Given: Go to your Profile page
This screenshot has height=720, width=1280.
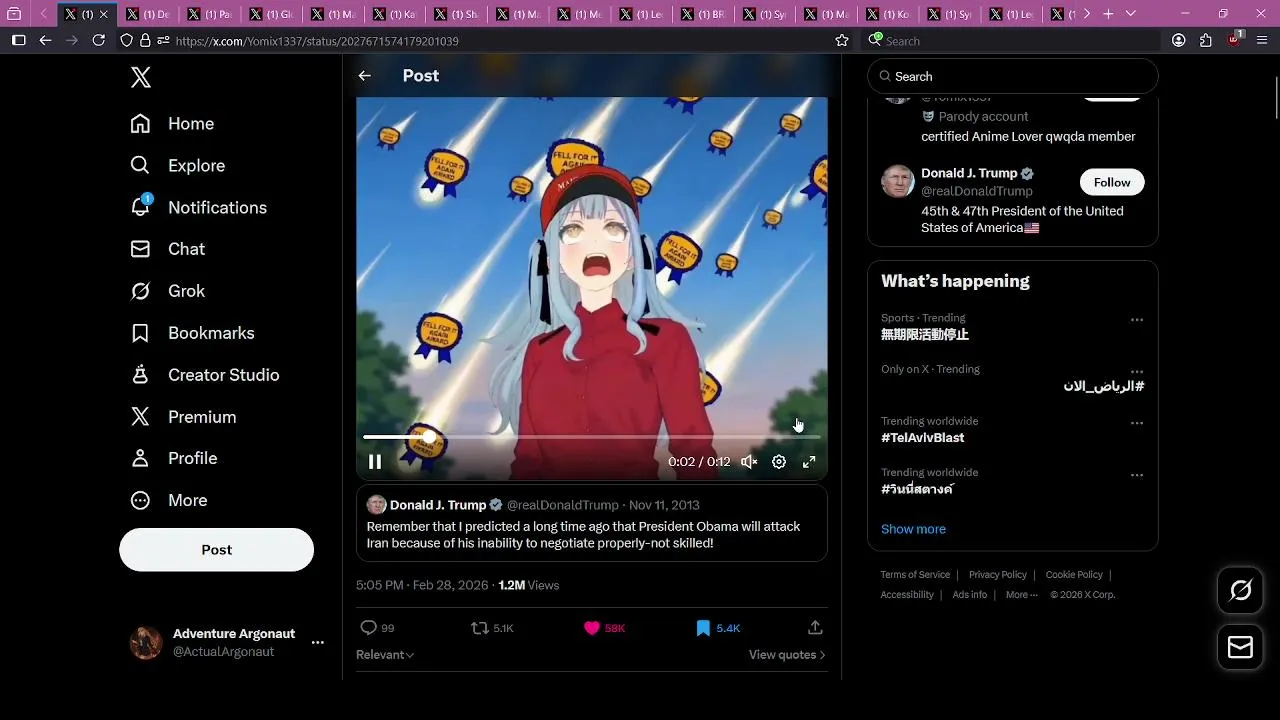Looking at the screenshot, I should pos(173,458).
